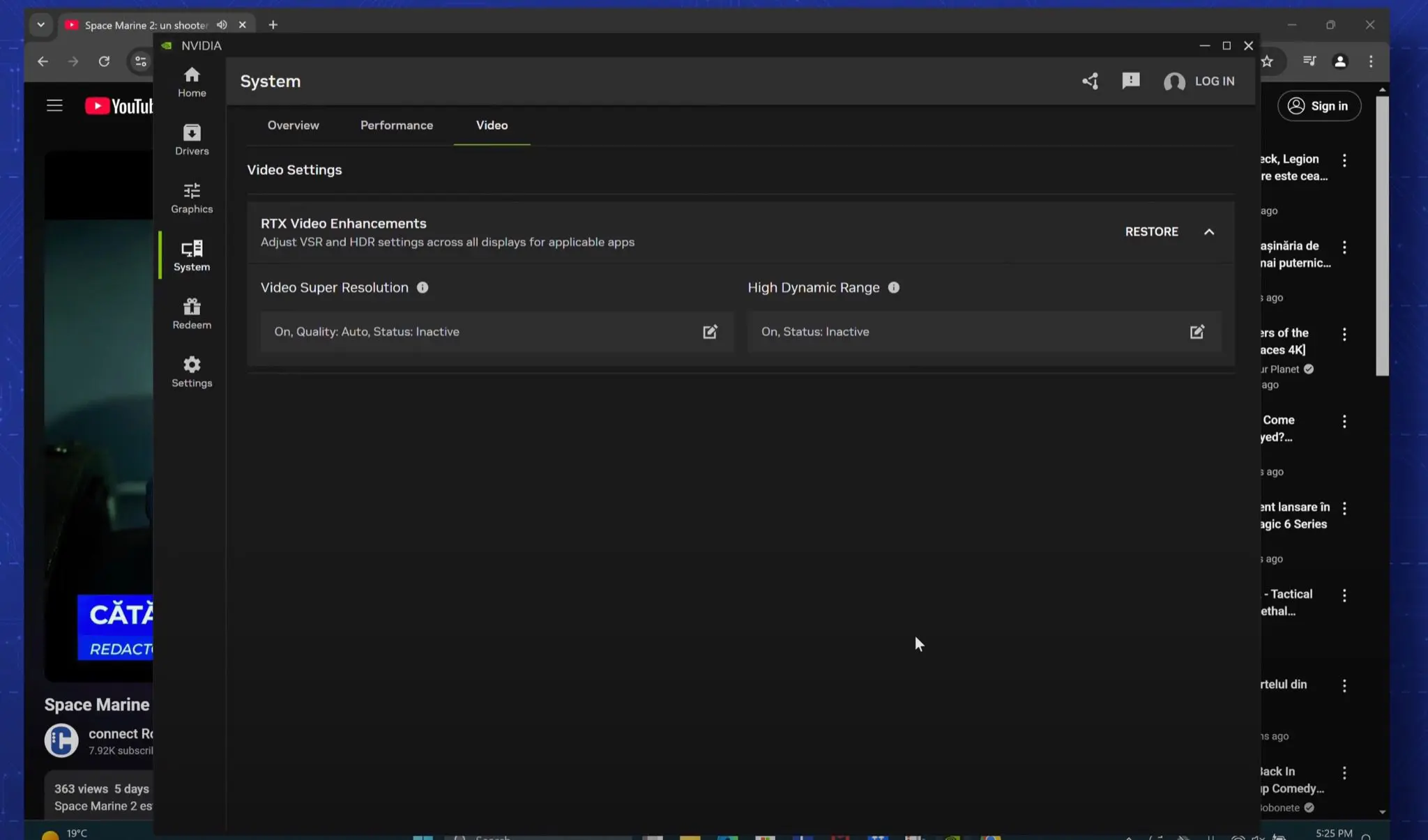Go forward in Chrome
This screenshot has width=1428, height=840.
pyautogui.click(x=73, y=61)
